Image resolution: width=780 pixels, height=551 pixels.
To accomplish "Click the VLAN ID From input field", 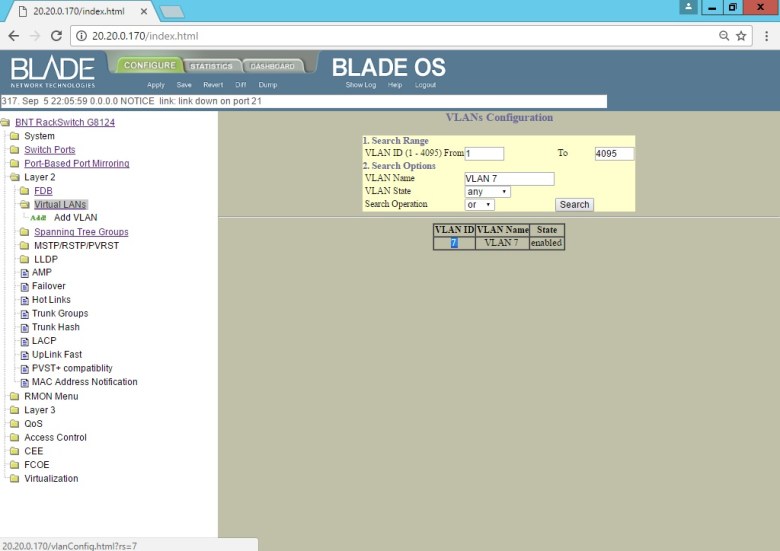I will 484,154.
